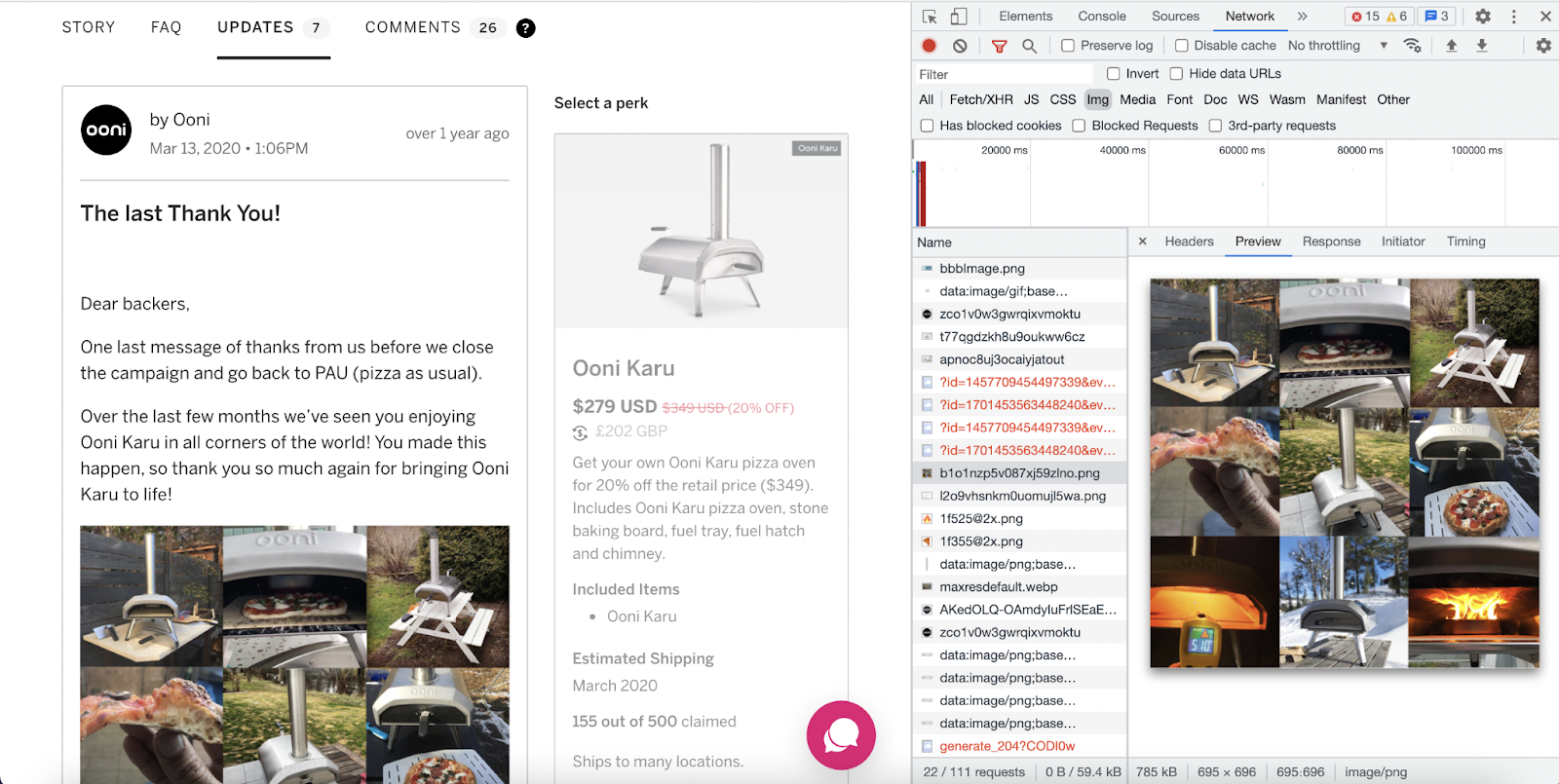Viewport: 1559px width, 784px height.
Task: Open the Timing tab of the request
Action: (x=1466, y=242)
